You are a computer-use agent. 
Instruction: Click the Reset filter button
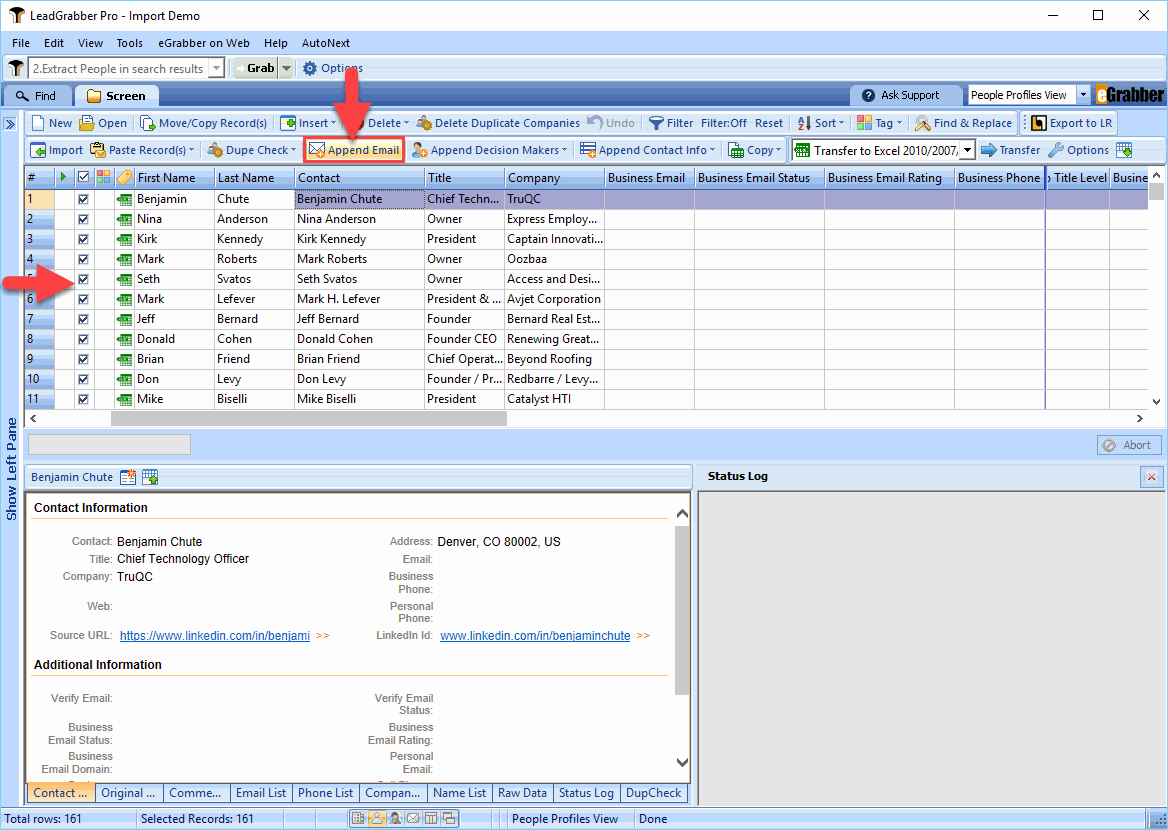pyautogui.click(x=769, y=123)
